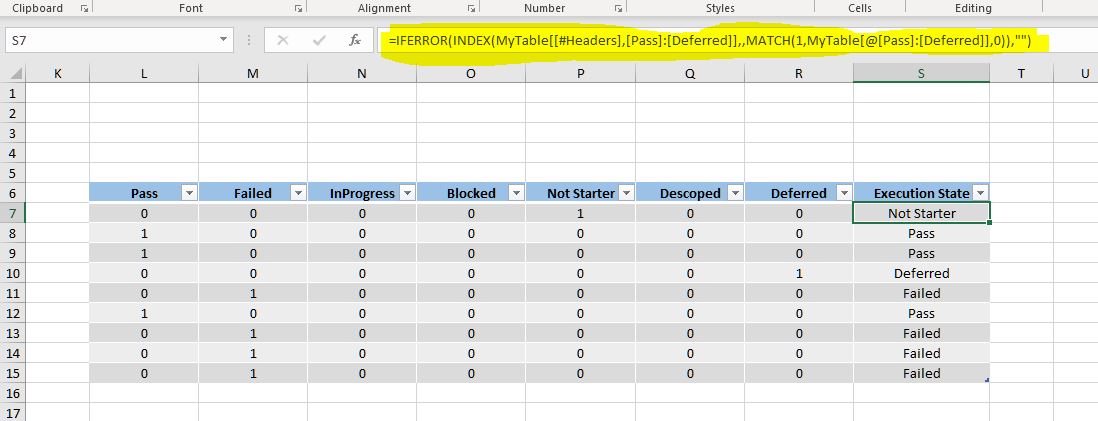Select cell S7 showing Not Starter
The image size is (1098, 421).
point(922,213)
